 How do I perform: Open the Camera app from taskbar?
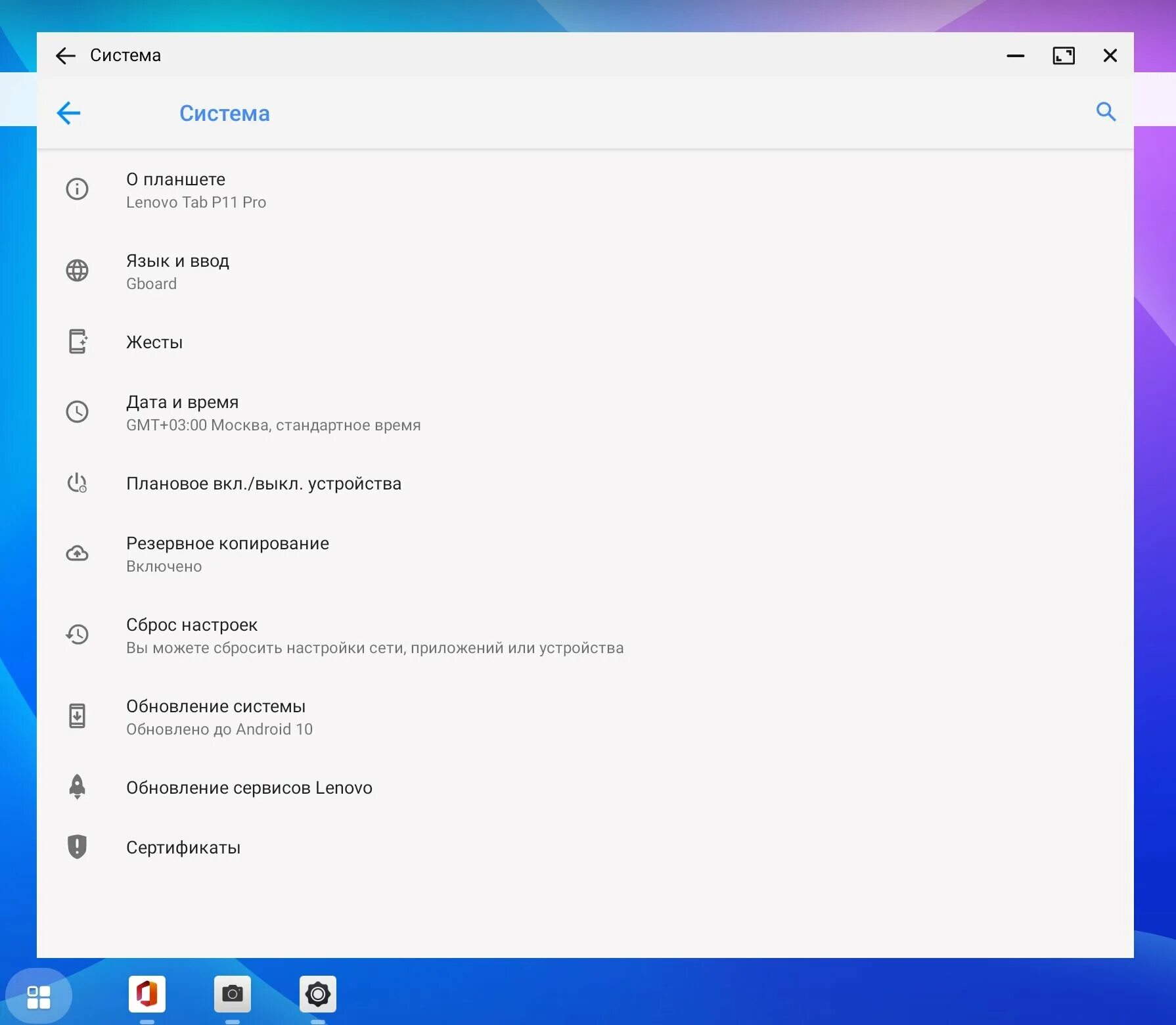[x=233, y=994]
